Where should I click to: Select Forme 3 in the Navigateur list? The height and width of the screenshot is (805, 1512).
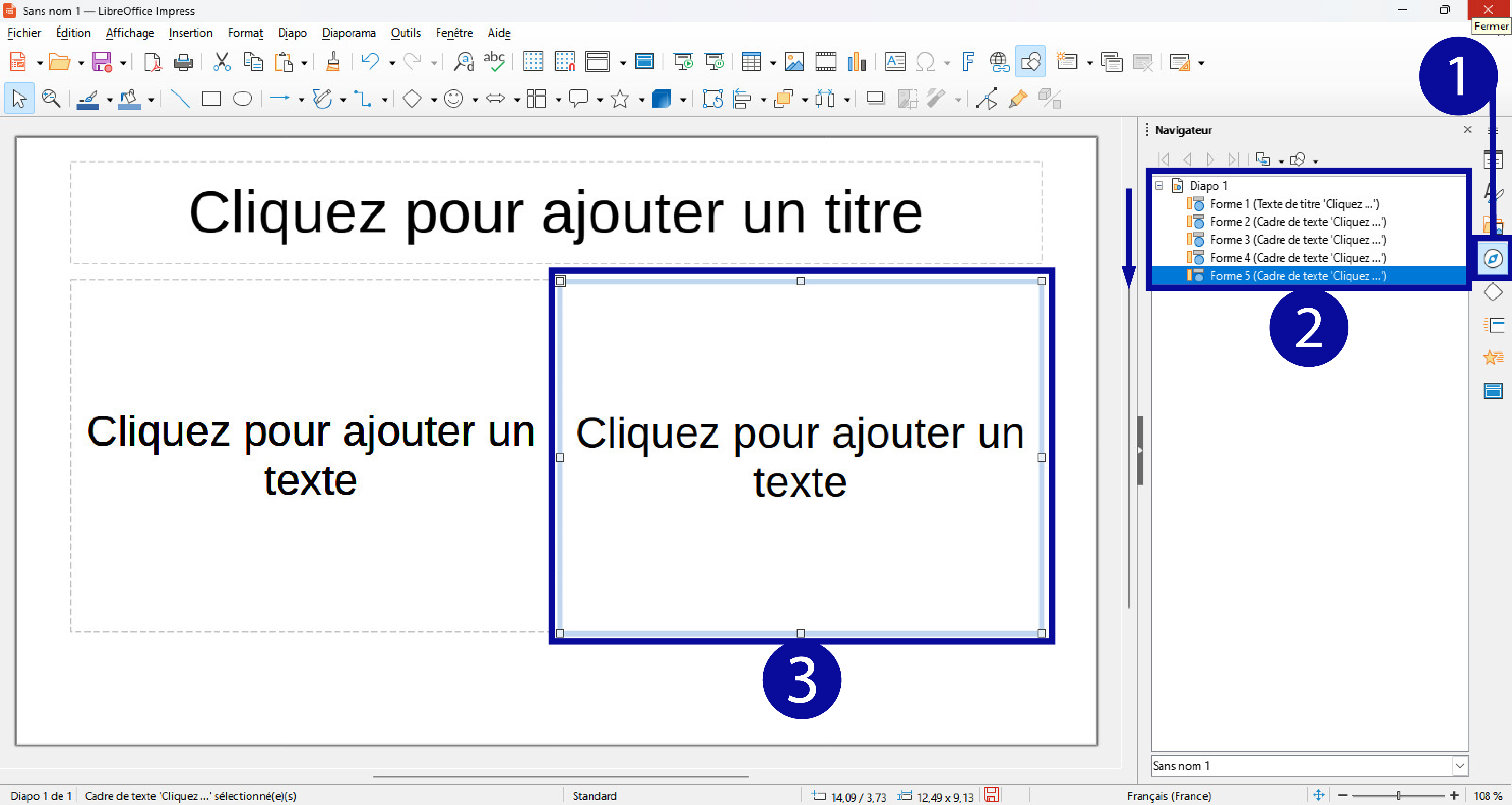(1297, 240)
